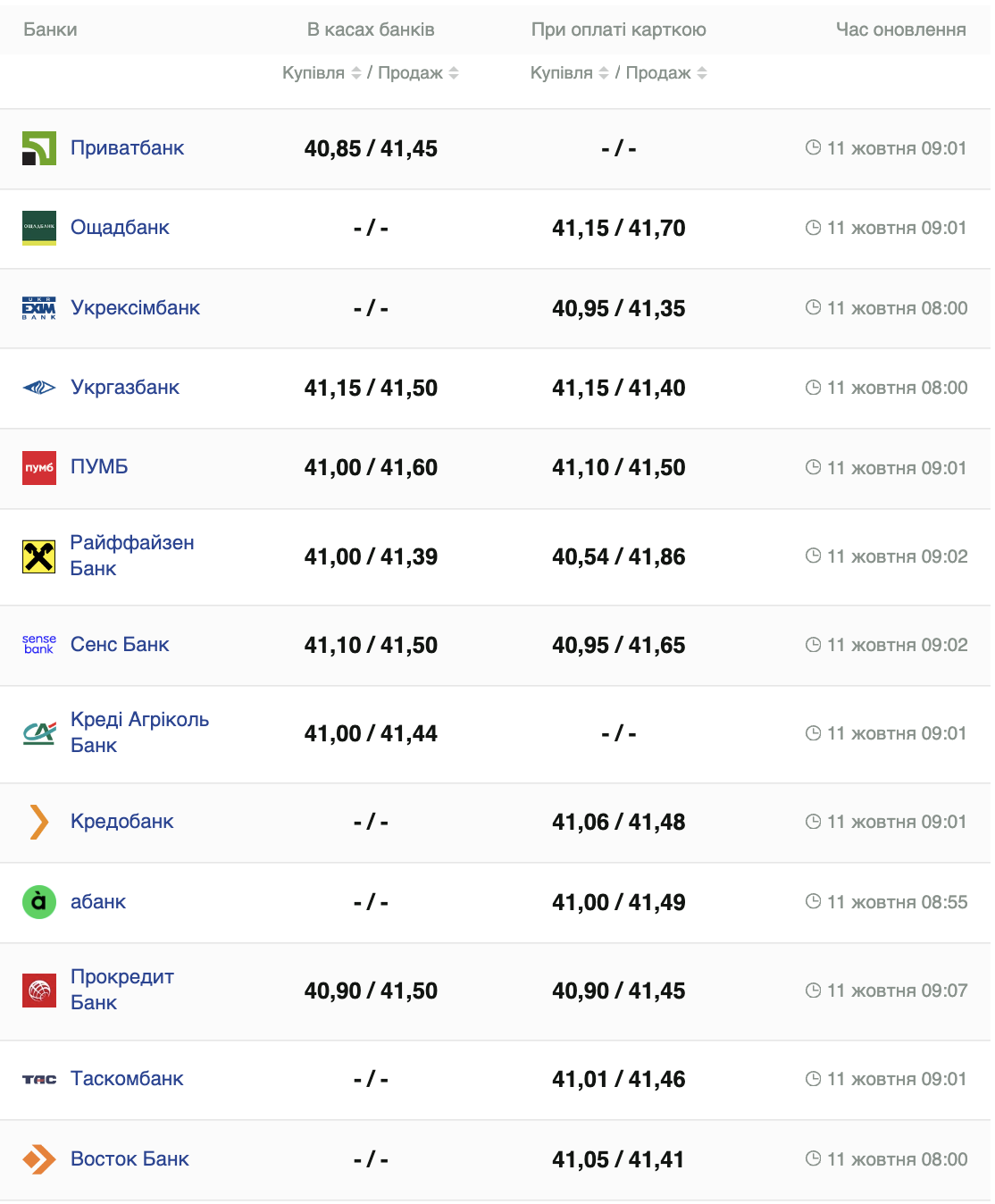
Task: Open the Приватбанк link
Action: [127, 148]
